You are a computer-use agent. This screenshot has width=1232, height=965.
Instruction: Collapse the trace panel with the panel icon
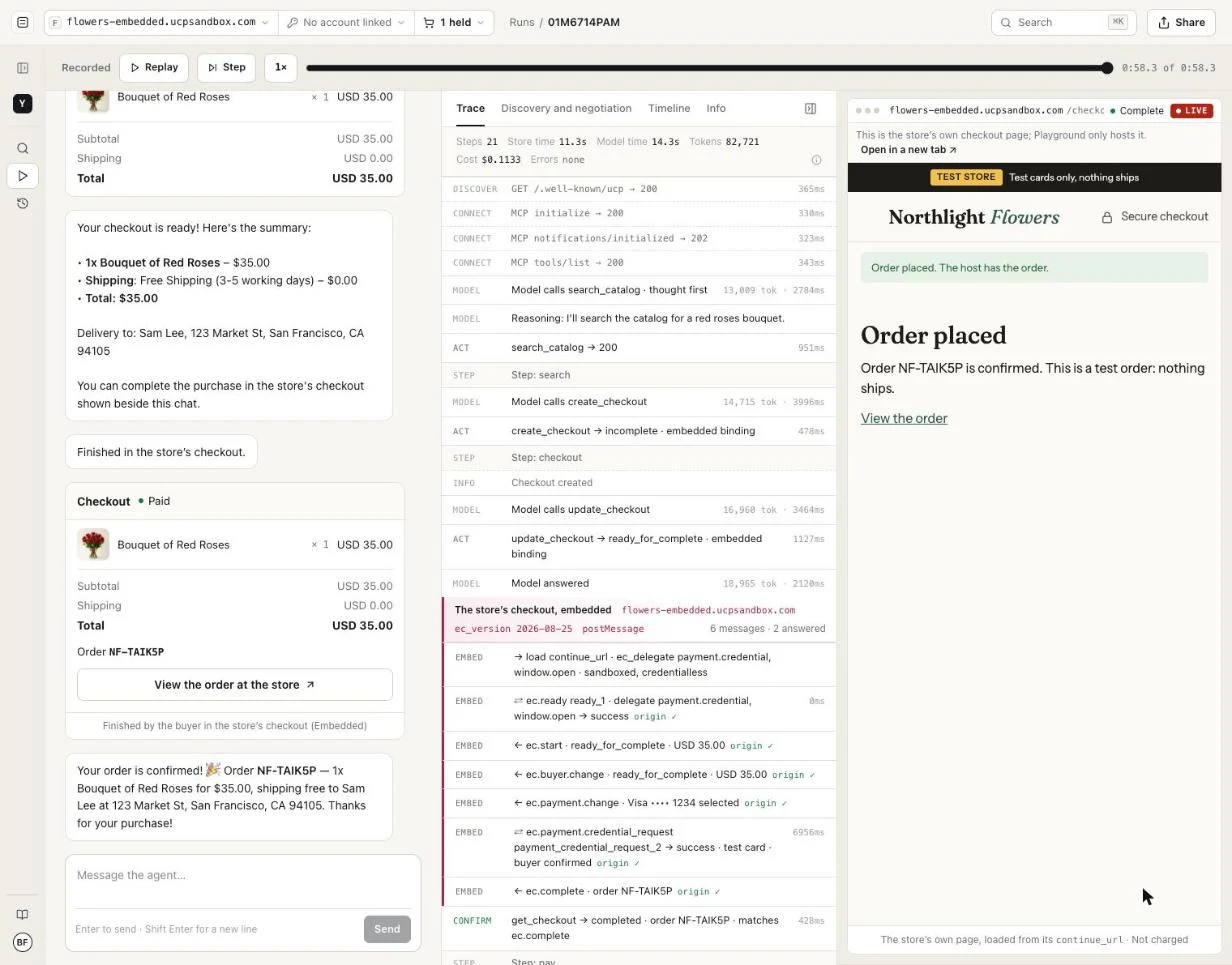tap(810, 108)
